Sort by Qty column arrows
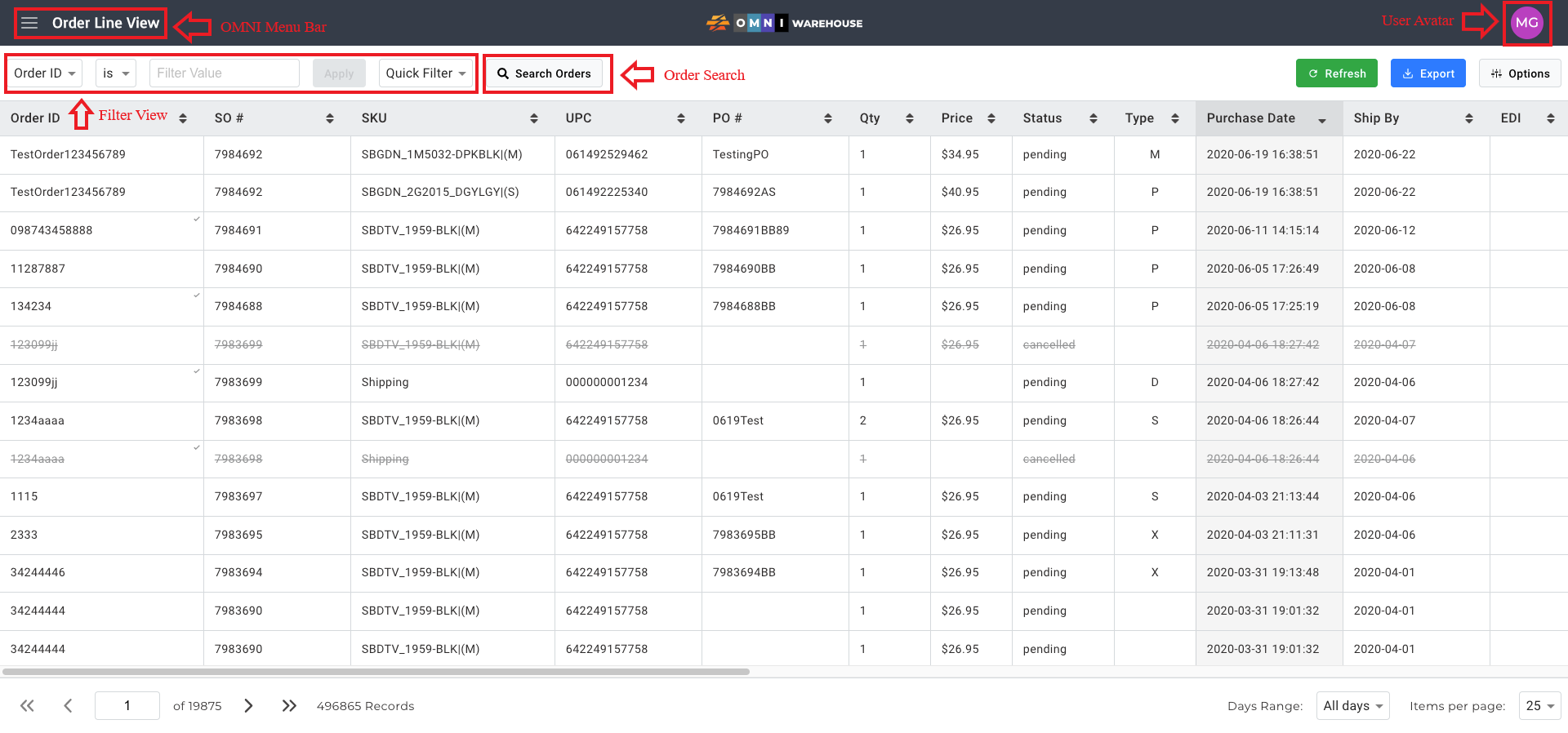The width and height of the screenshot is (1568, 733). (910, 118)
